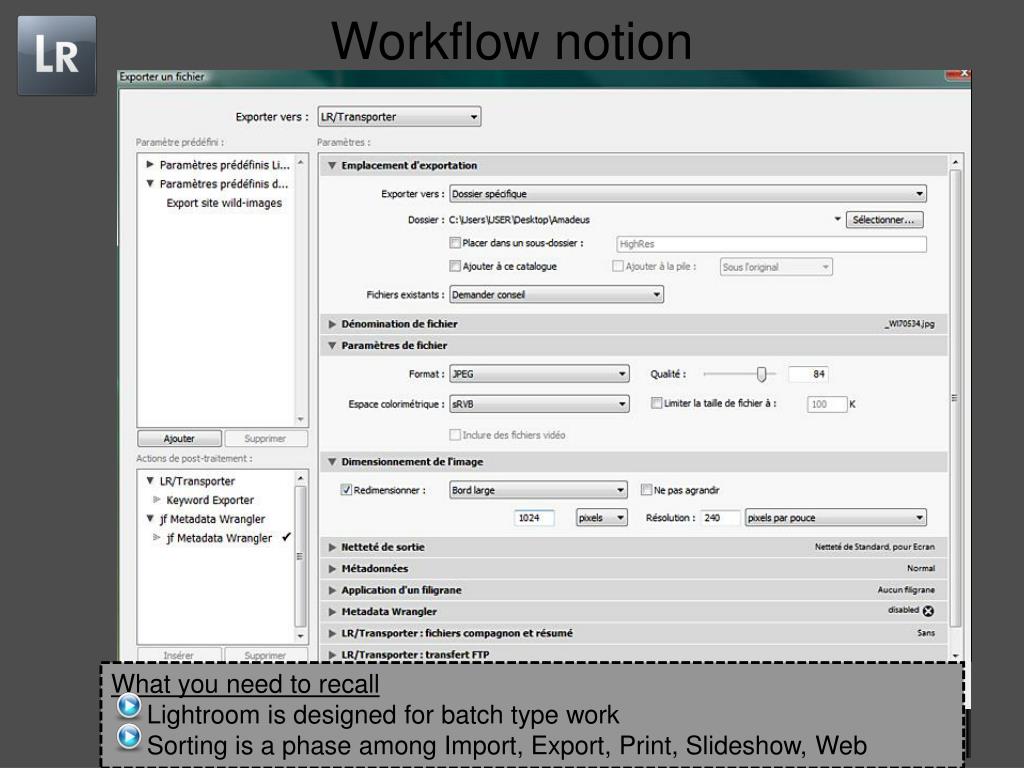The height and width of the screenshot is (768, 1024).
Task: Click settings panel scrollbar up arrow
Action: [955, 162]
